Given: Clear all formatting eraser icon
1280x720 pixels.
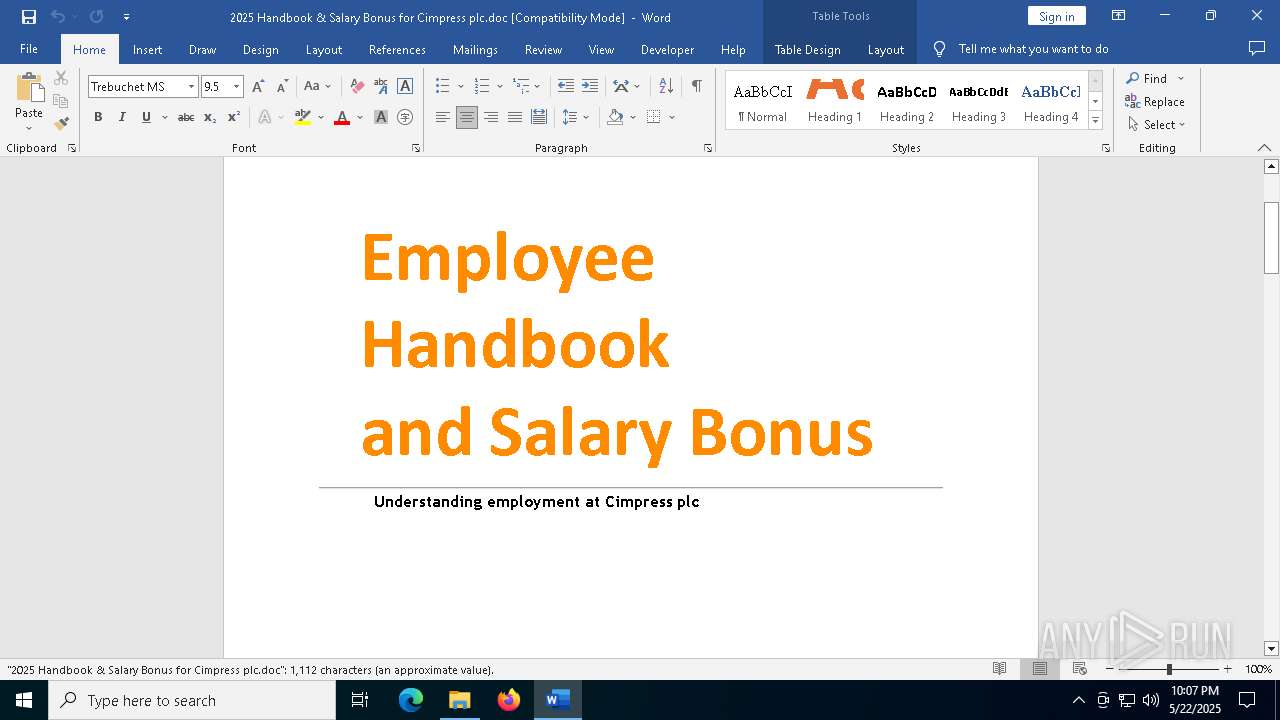Looking at the screenshot, I should tap(357, 86).
